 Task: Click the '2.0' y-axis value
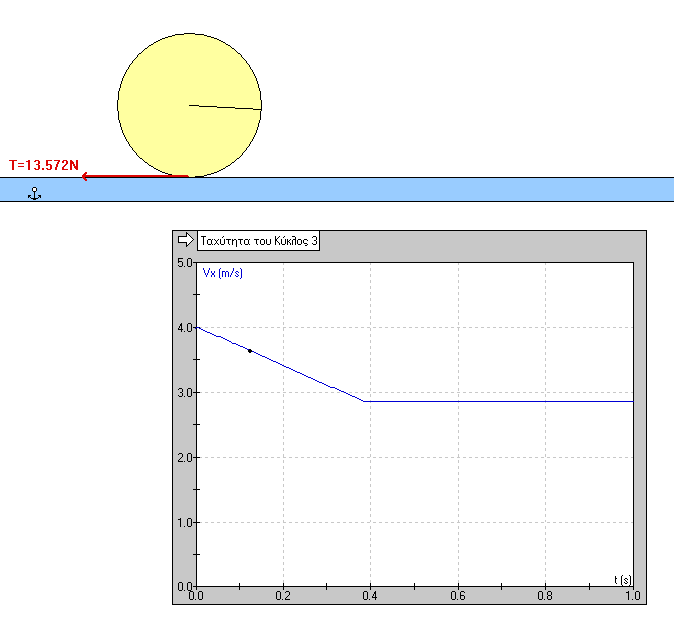pyautogui.click(x=185, y=458)
